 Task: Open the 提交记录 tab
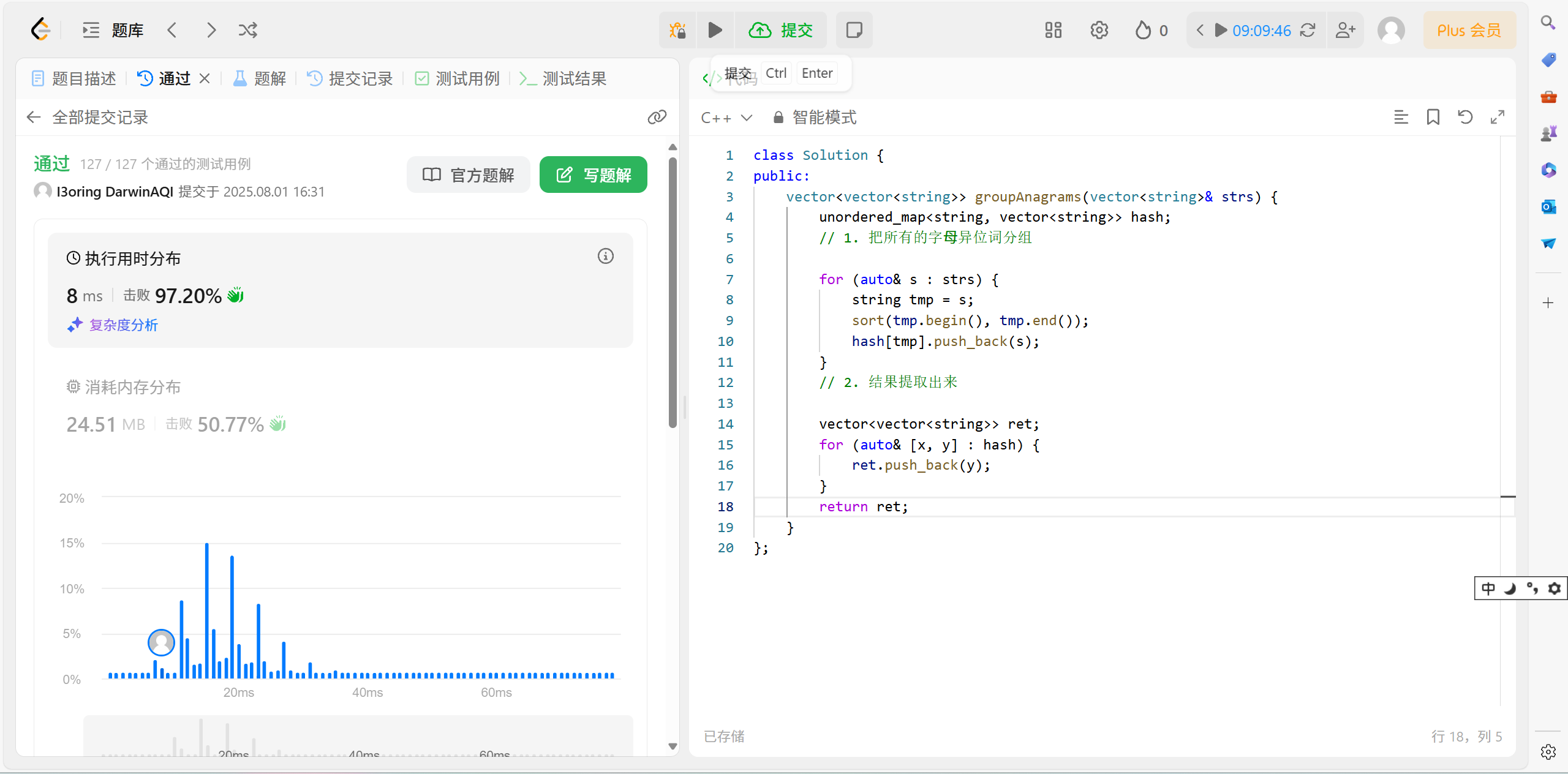(350, 78)
